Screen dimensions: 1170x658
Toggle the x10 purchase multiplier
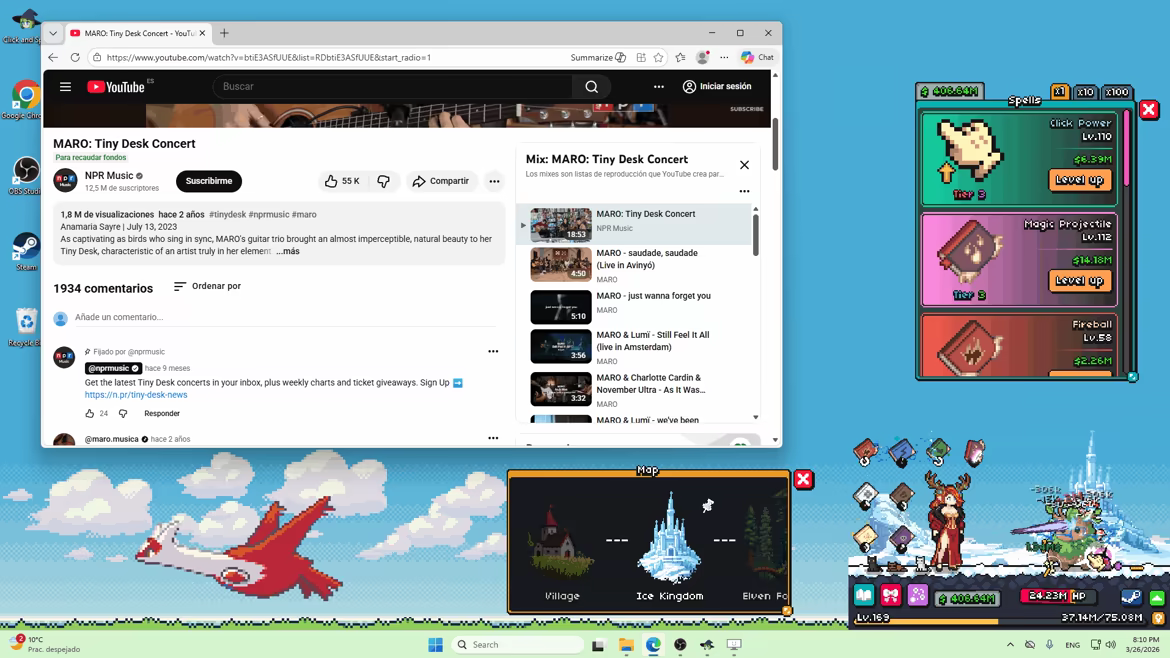pos(1085,92)
